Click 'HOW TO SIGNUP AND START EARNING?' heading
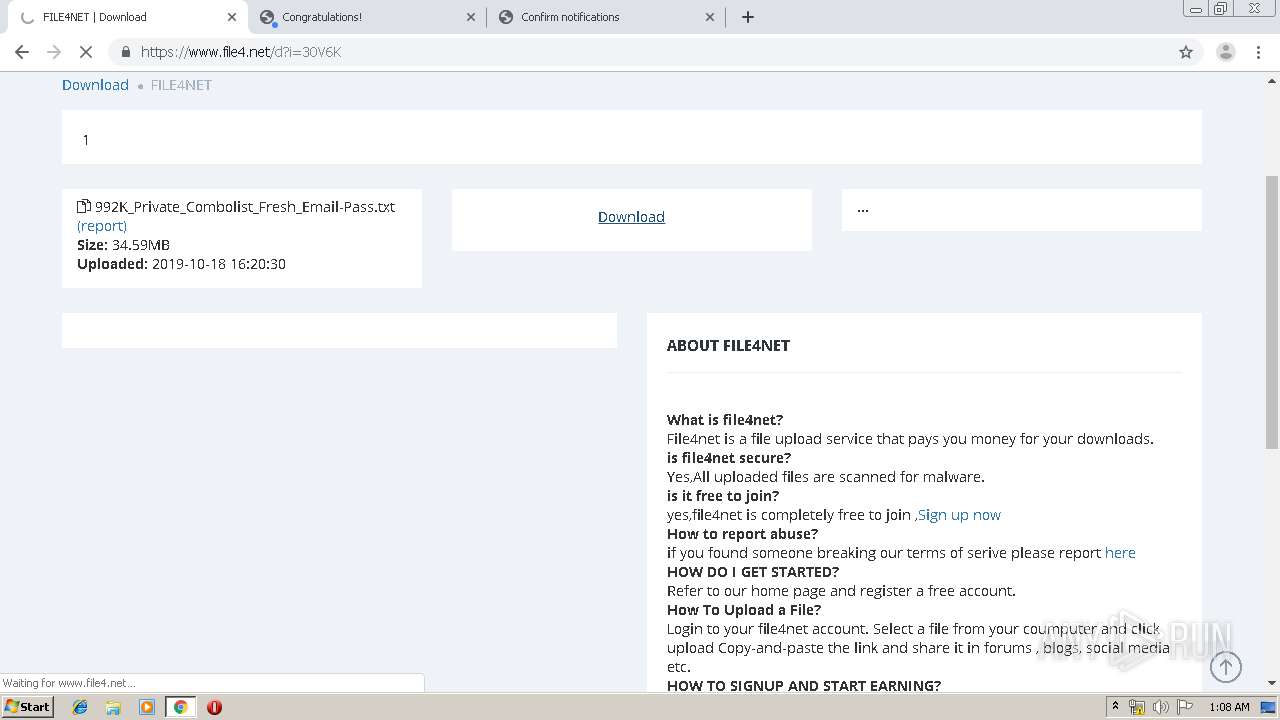 [804, 686]
